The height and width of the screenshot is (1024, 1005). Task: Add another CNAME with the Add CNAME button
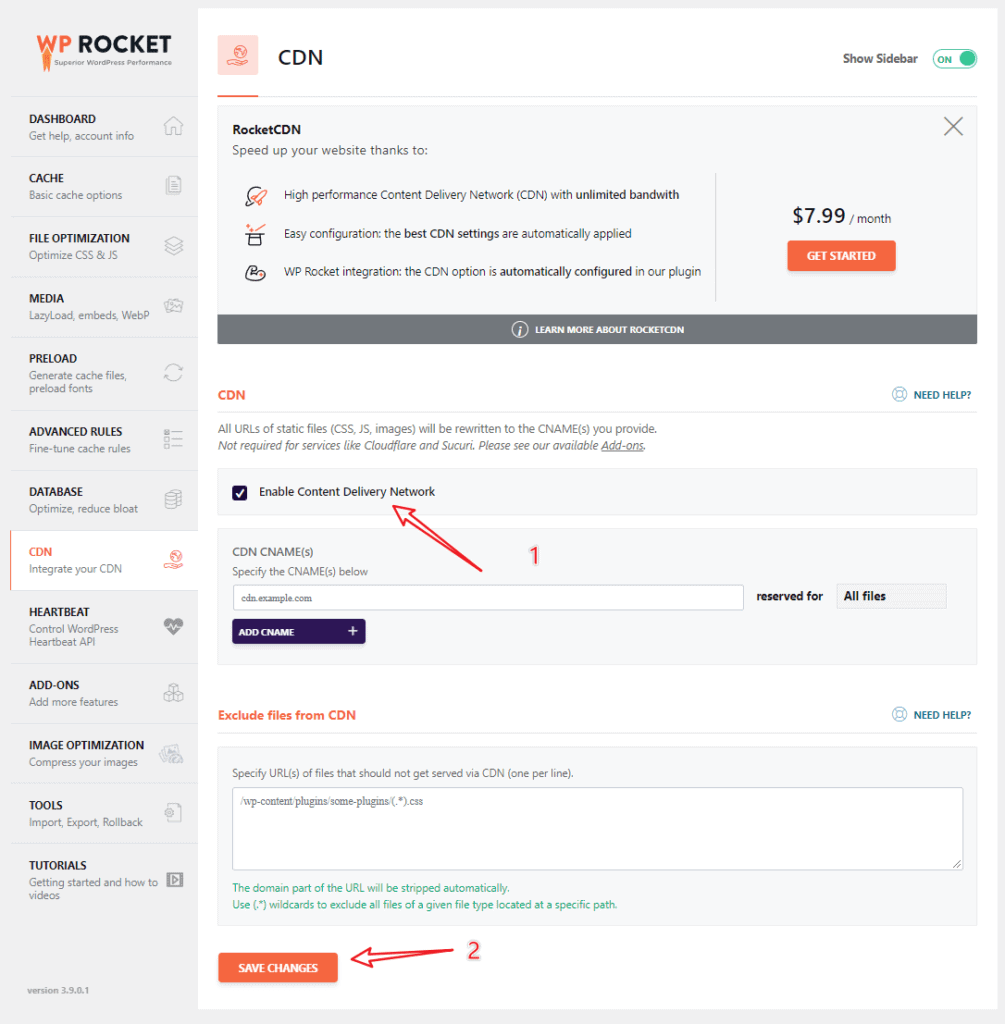click(298, 632)
